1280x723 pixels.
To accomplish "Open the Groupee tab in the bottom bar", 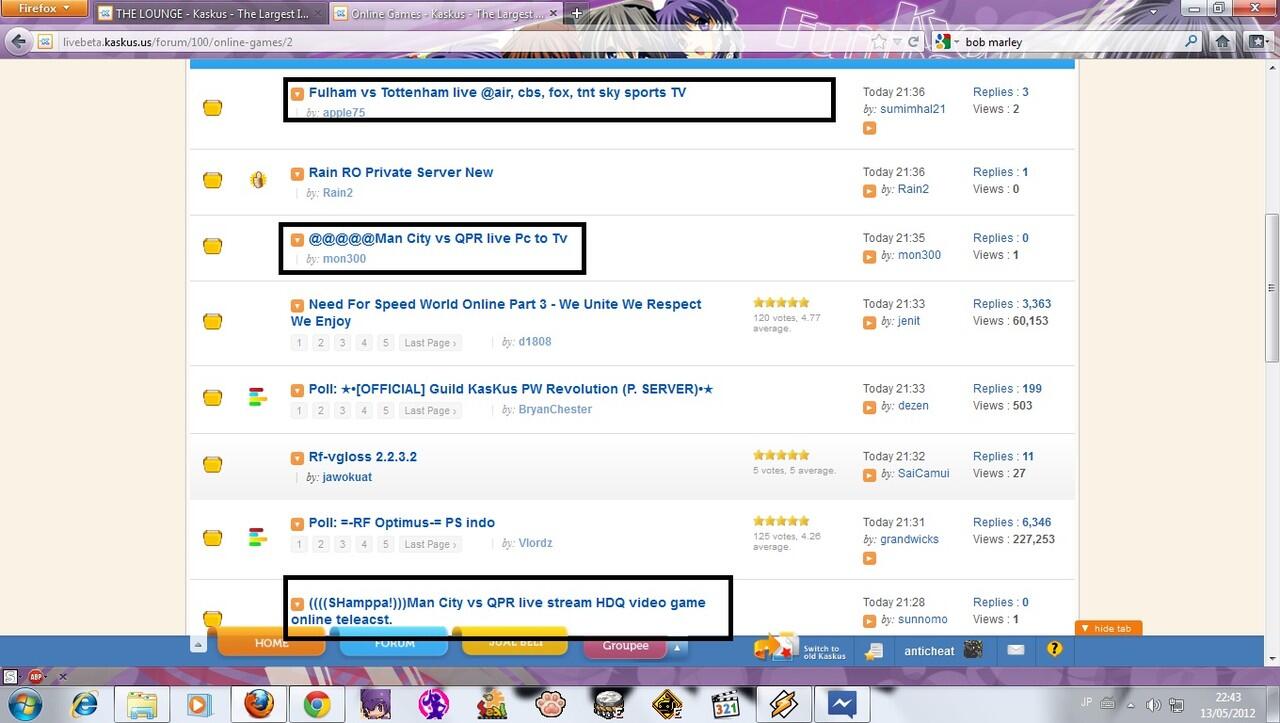I will coord(625,646).
